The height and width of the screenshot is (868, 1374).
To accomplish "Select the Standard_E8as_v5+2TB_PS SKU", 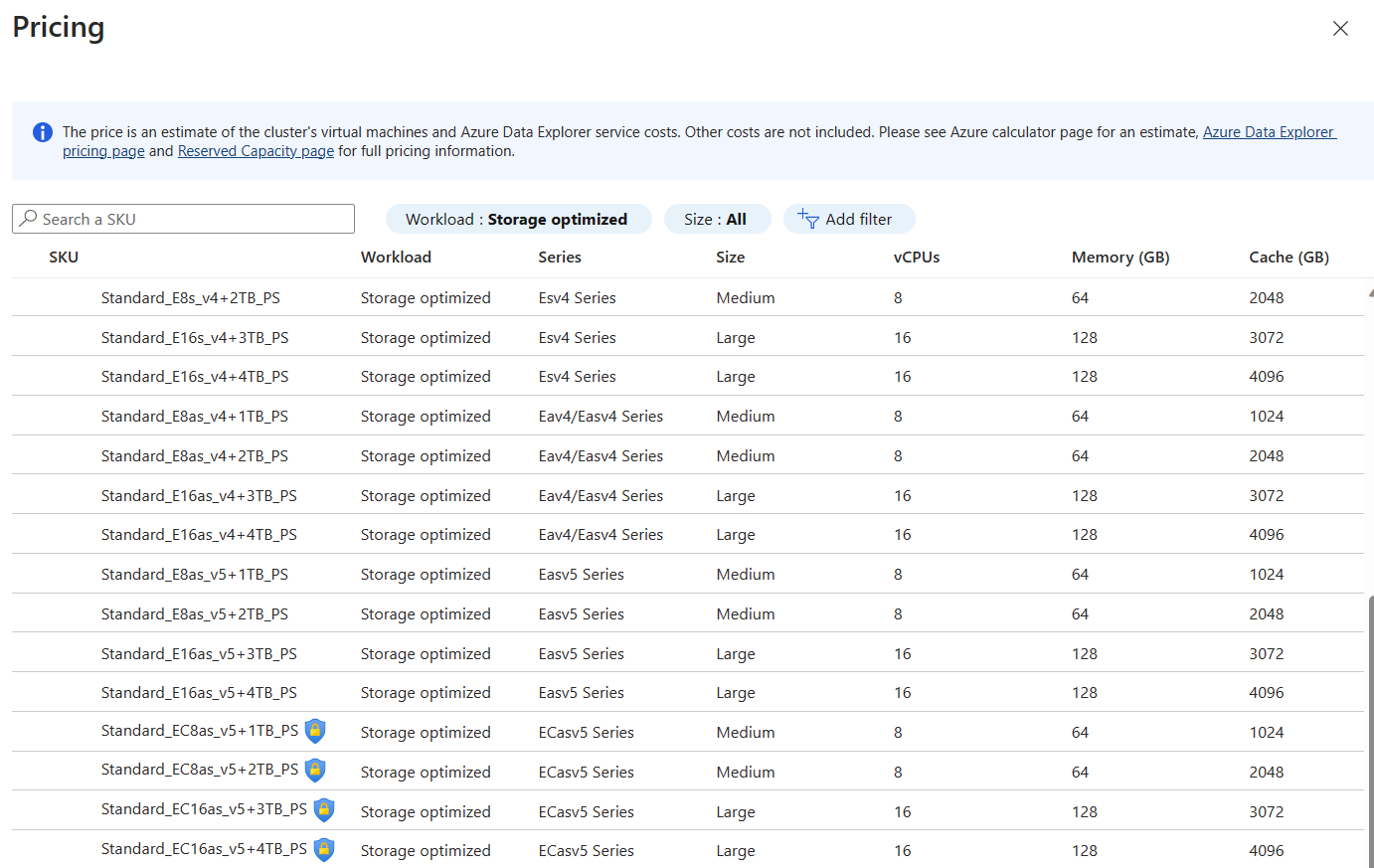I will coord(195,613).
